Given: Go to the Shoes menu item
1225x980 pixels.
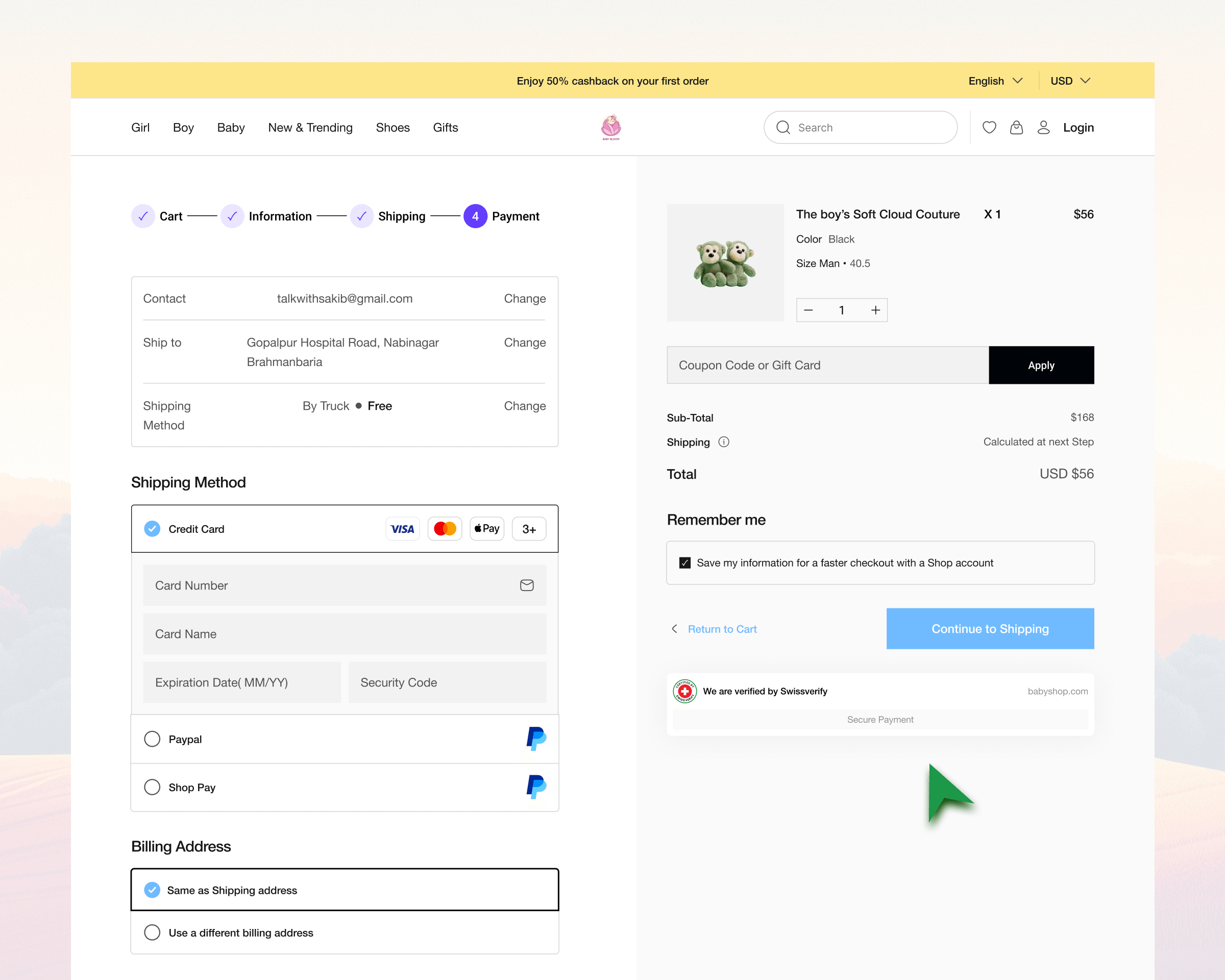Looking at the screenshot, I should [x=393, y=127].
